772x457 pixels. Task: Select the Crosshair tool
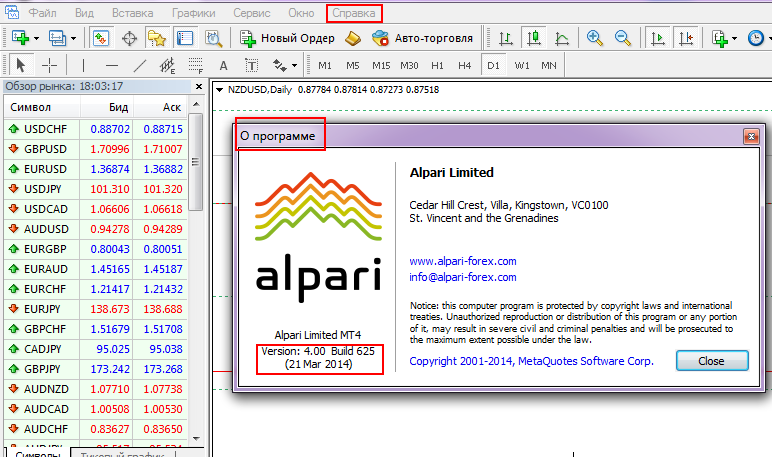click(49, 65)
